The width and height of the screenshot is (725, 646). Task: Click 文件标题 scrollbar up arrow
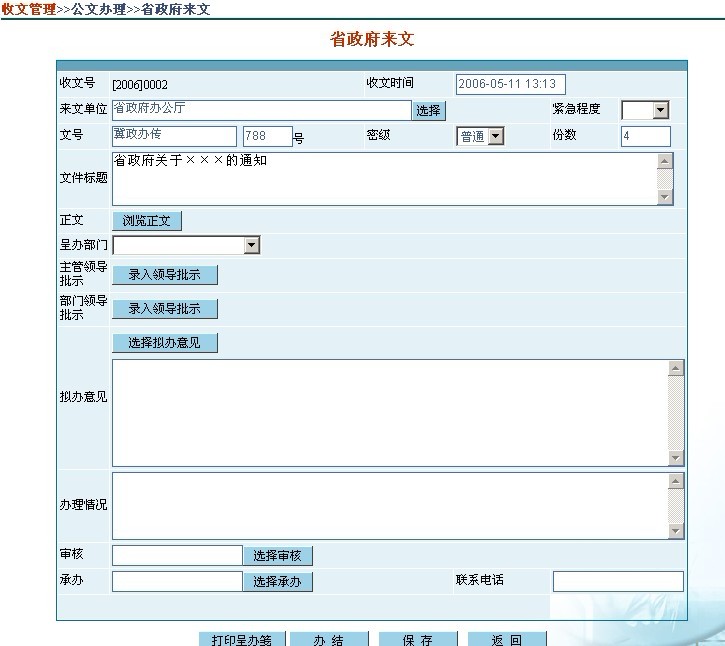tap(665, 161)
